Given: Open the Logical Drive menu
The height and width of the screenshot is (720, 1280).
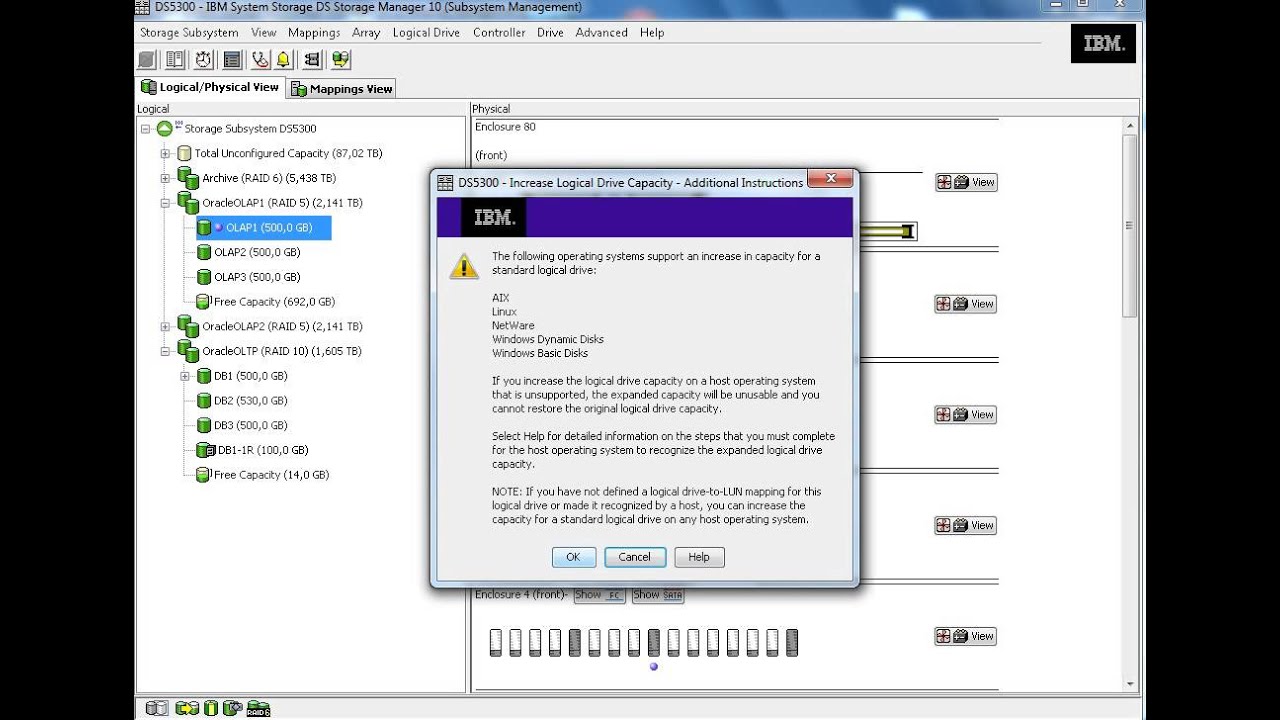Looking at the screenshot, I should click(426, 32).
